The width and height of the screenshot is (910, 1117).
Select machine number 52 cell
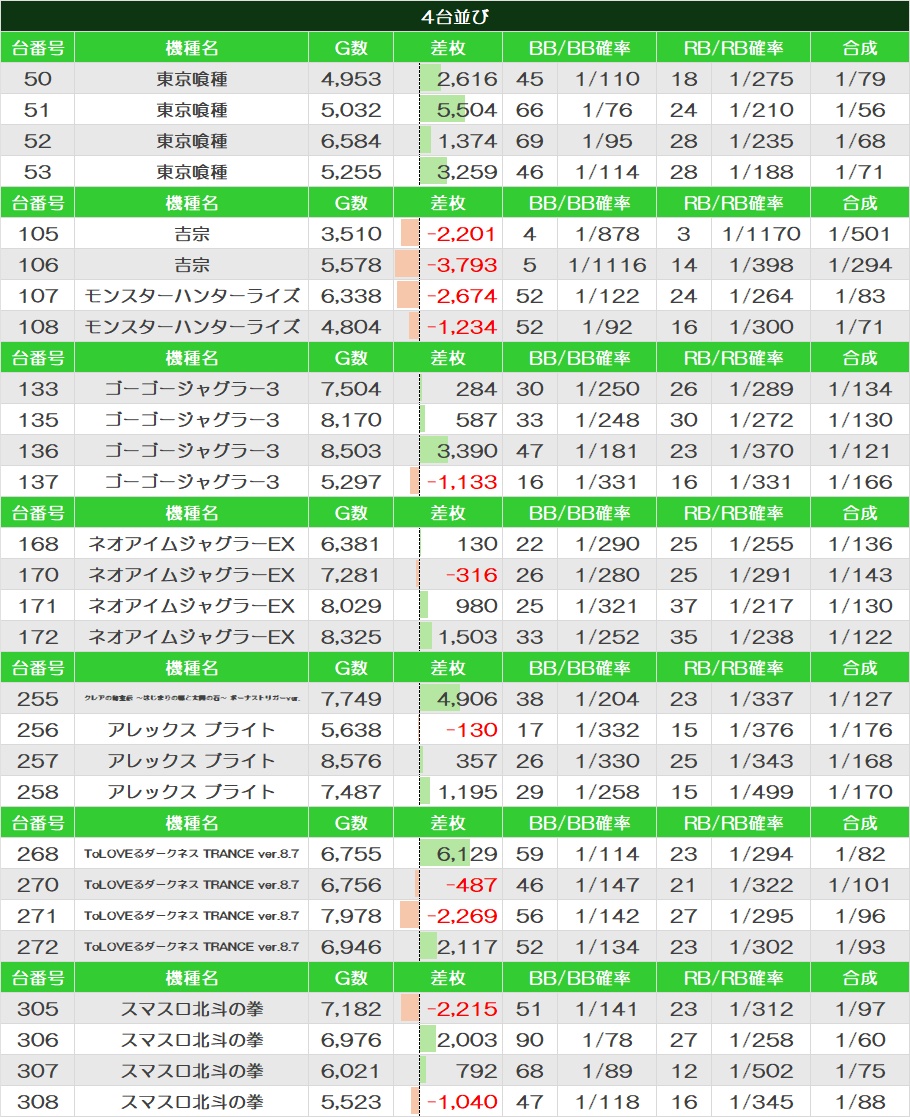click(x=37, y=141)
